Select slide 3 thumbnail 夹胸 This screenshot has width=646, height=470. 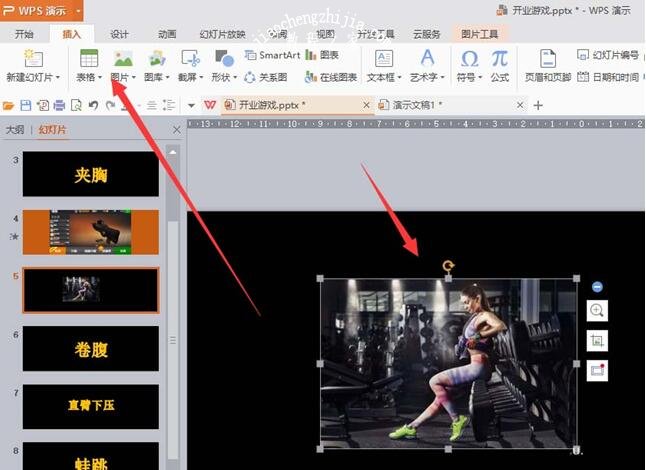coord(91,174)
